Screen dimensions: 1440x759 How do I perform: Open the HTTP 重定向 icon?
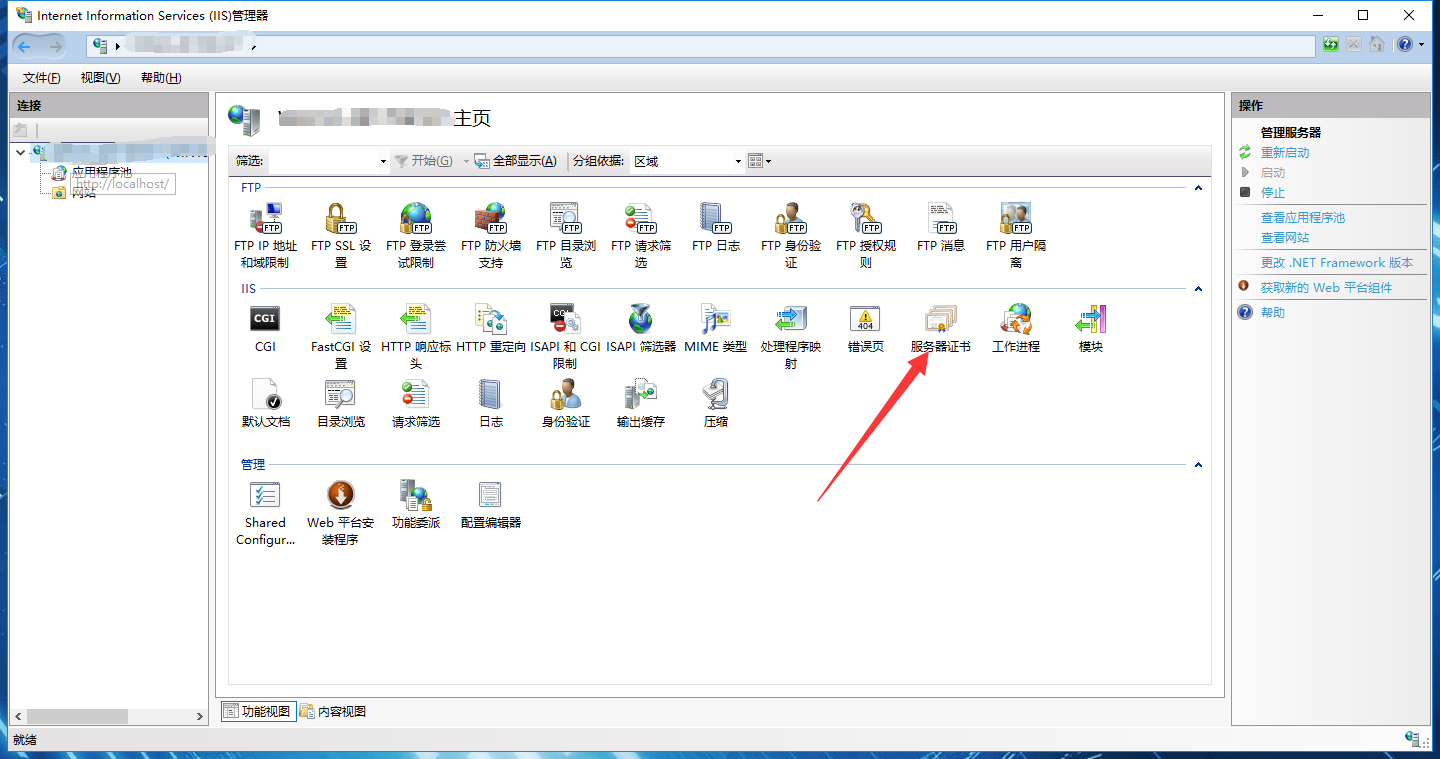[x=490, y=321]
